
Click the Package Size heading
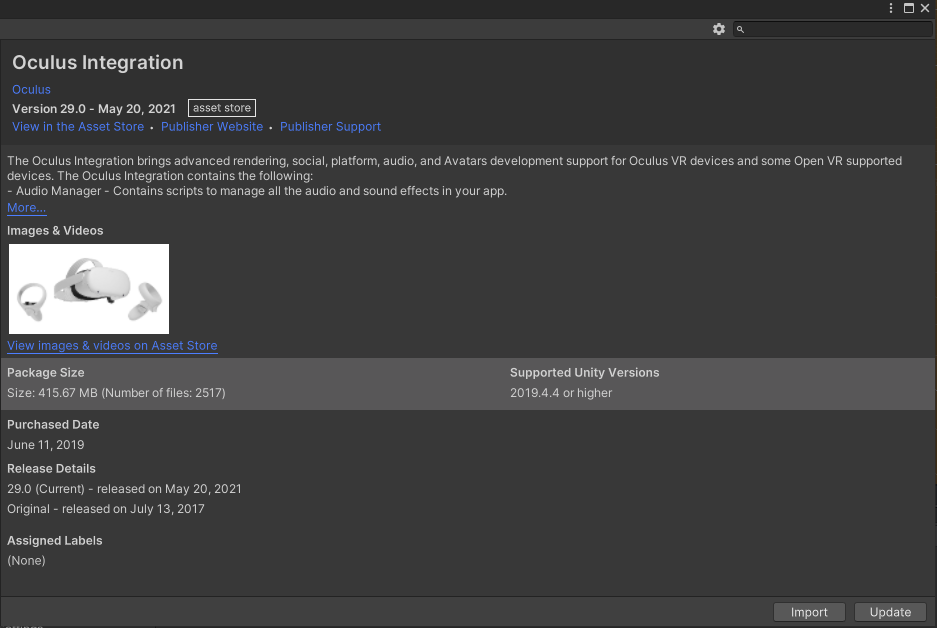click(x=46, y=372)
